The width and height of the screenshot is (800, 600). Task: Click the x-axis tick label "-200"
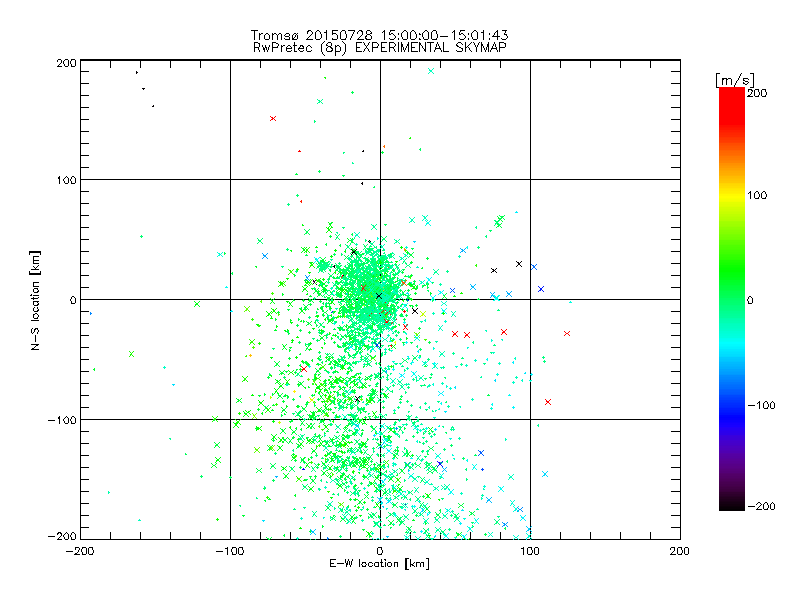tap(80, 551)
